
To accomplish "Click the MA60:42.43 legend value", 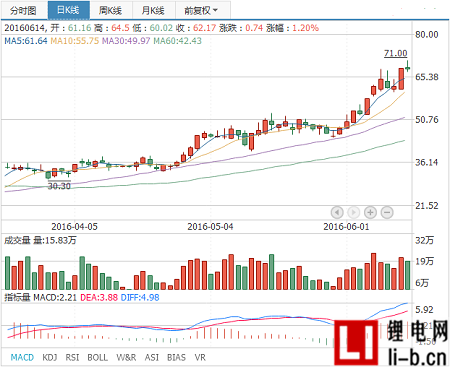I will click(177, 41).
